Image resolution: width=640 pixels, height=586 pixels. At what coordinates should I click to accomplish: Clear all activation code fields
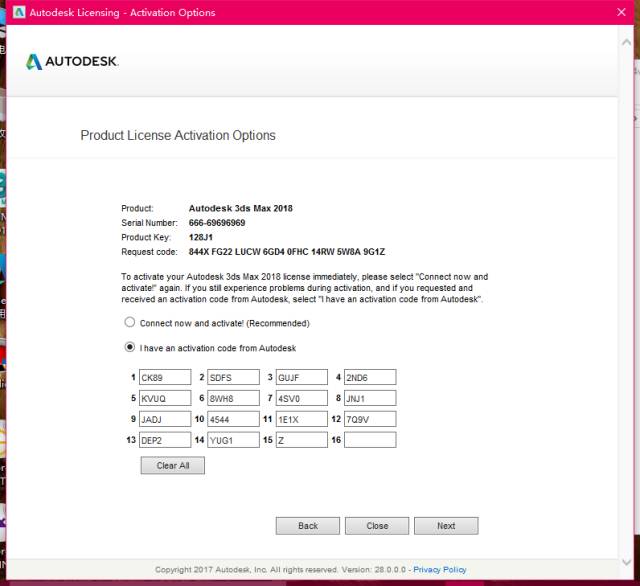coord(173,466)
